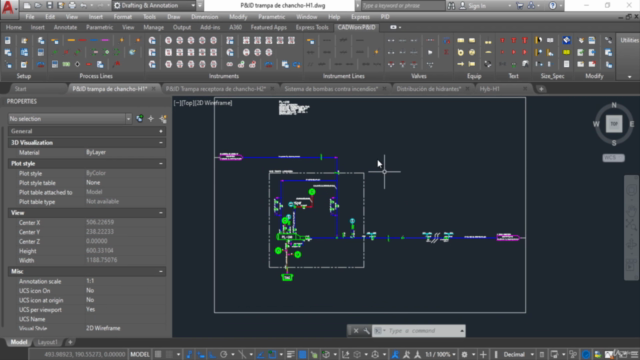This screenshot has width=640, height=360.
Task: Click the red process line icon
Action: pos(82,40)
